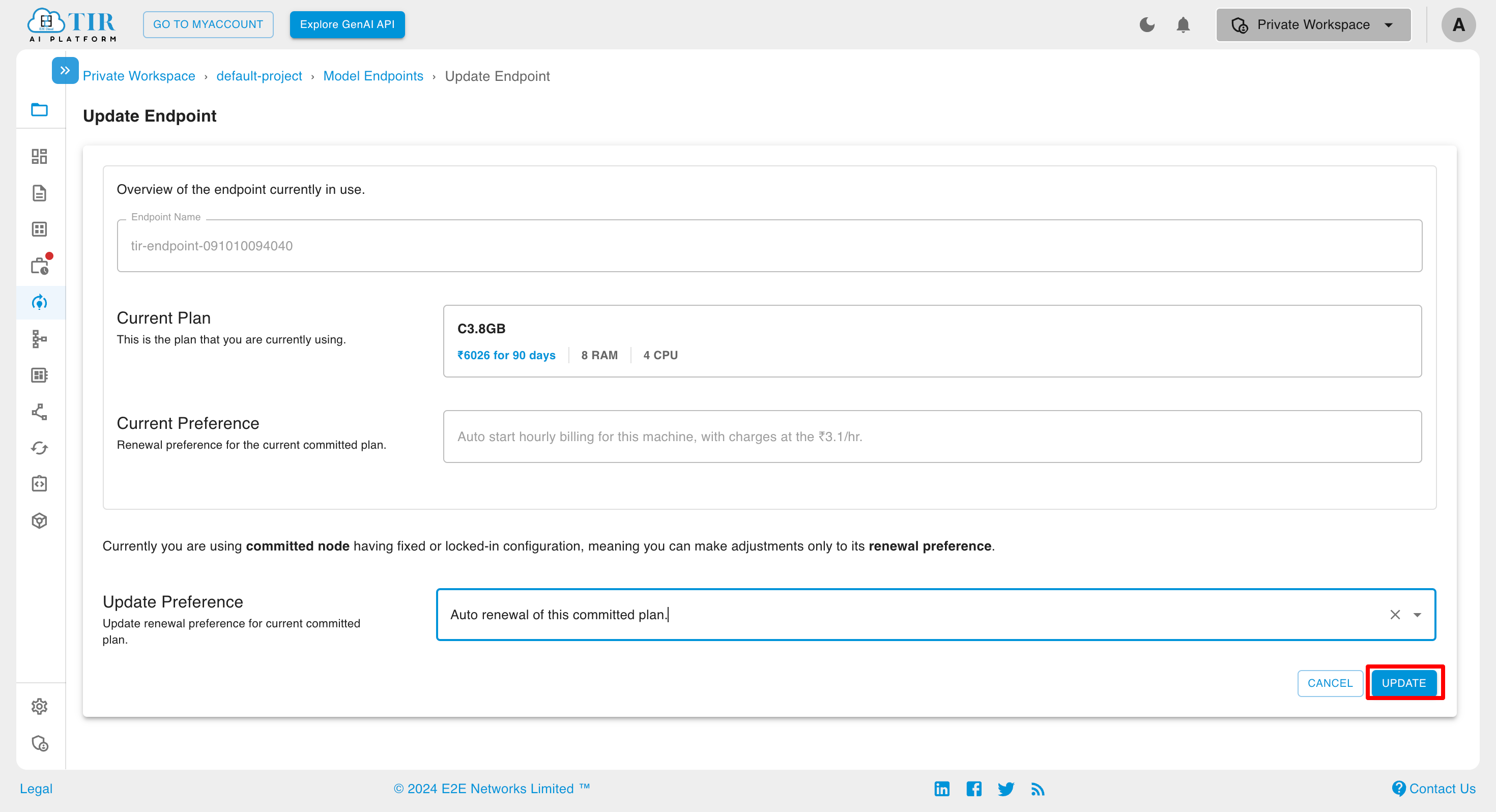
Task: Select the highlighted Model Endpoints sidebar icon
Action: (40, 302)
